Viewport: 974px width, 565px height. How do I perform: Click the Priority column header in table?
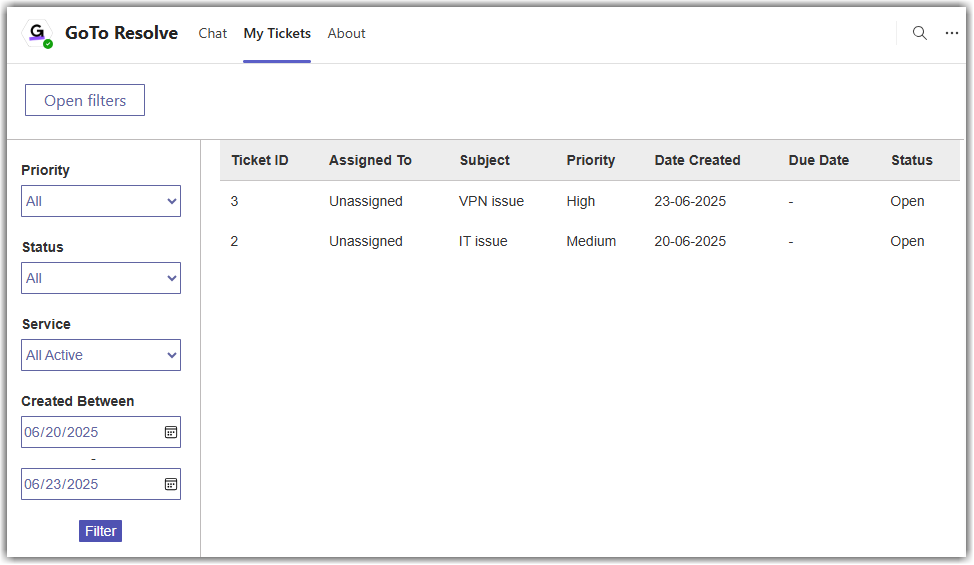[x=590, y=160]
